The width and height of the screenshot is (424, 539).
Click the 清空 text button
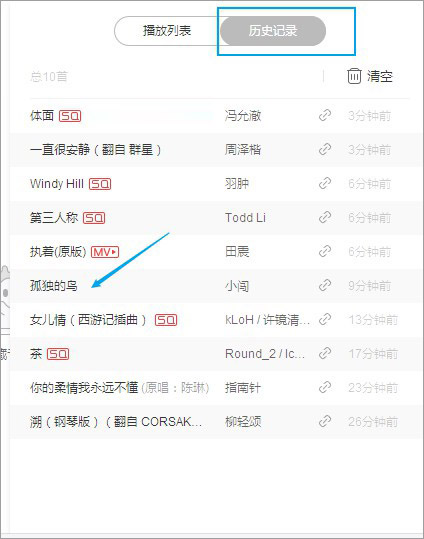click(380, 76)
